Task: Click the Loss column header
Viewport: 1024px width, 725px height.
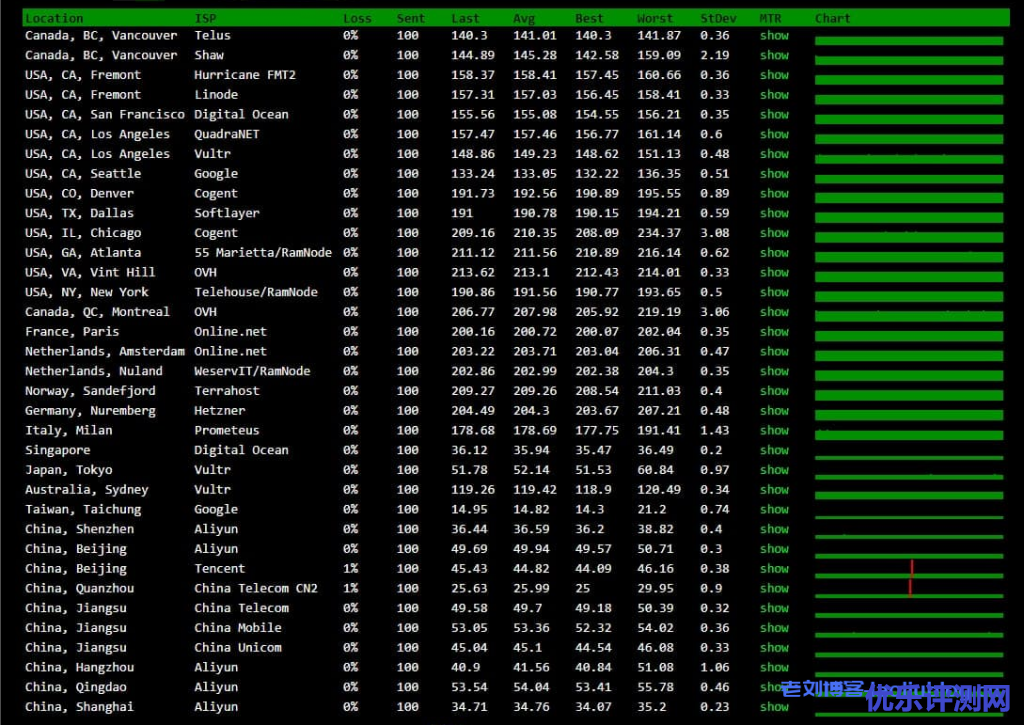Action: (x=357, y=18)
